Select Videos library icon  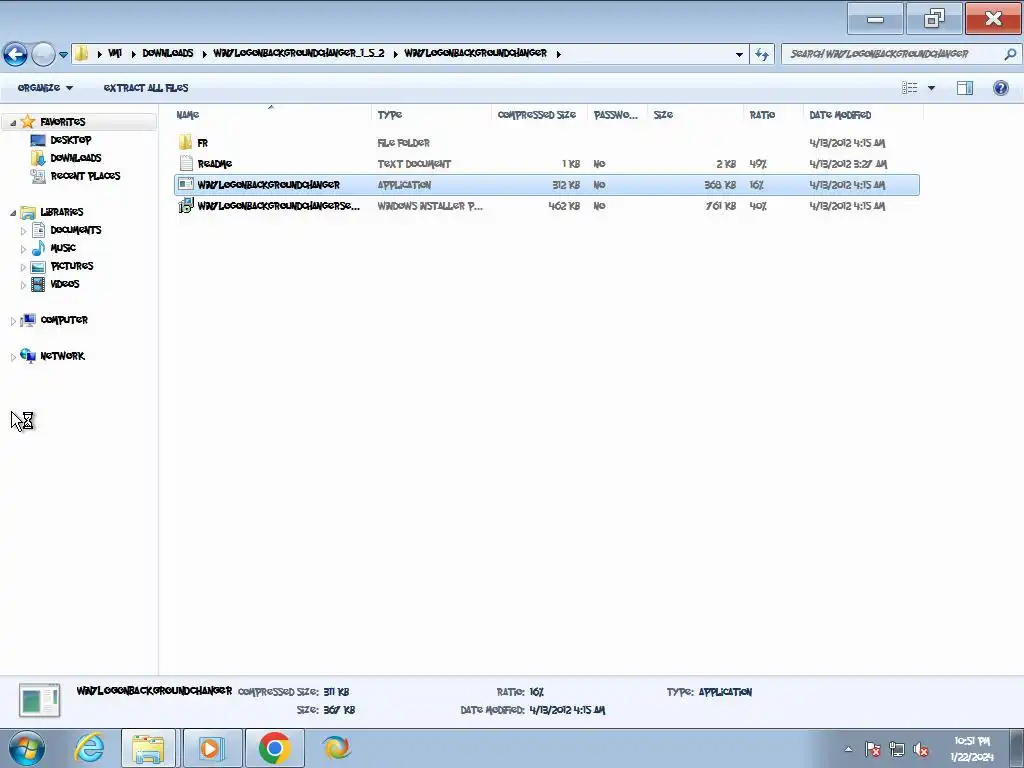tap(39, 284)
